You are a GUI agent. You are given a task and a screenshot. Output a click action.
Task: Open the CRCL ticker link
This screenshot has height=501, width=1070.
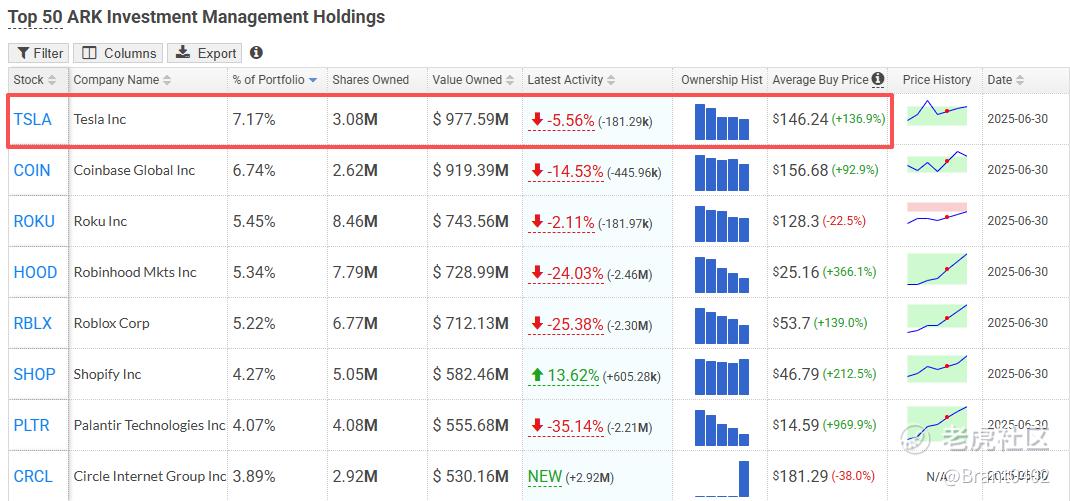click(33, 476)
